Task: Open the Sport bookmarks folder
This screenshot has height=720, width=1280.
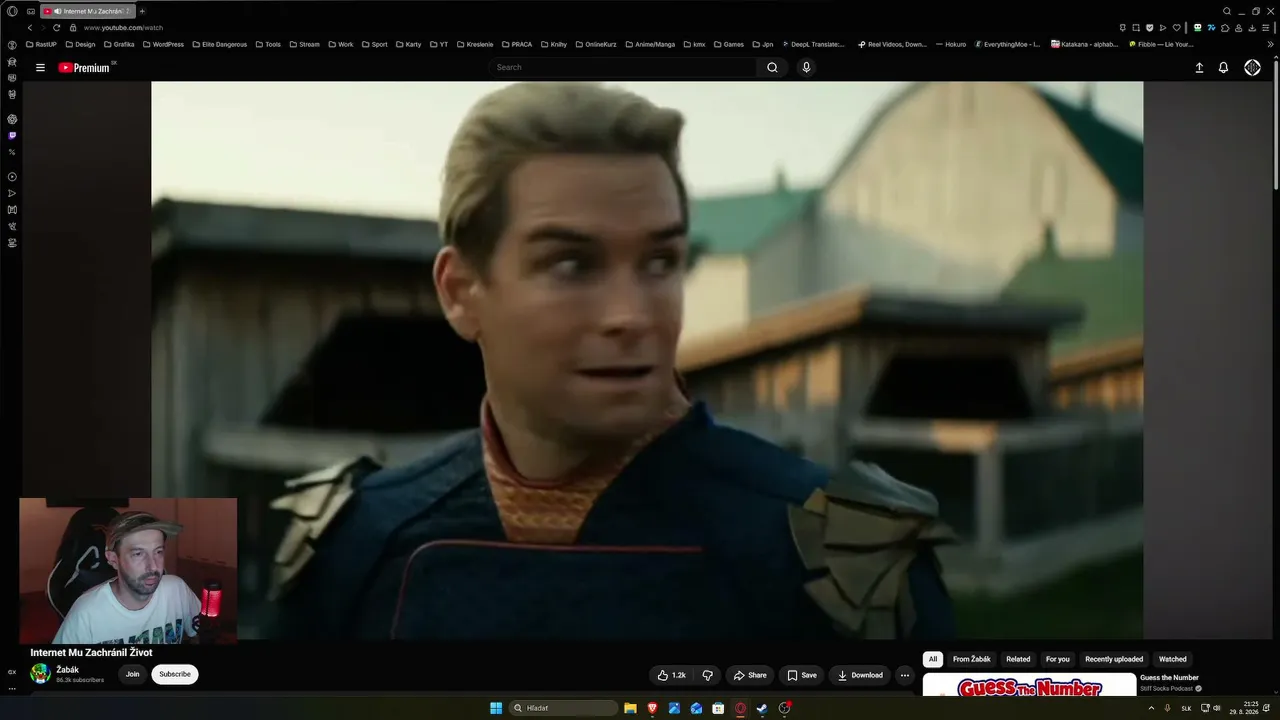Action: [374, 44]
